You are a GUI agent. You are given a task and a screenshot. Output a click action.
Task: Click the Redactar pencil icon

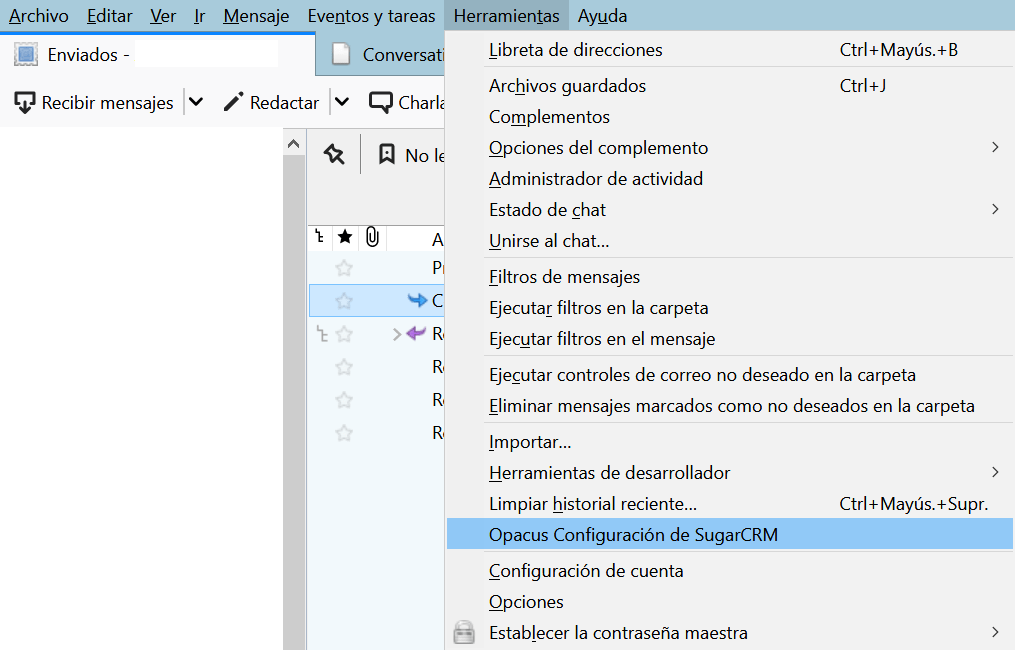pyautogui.click(x=233, y=102)
